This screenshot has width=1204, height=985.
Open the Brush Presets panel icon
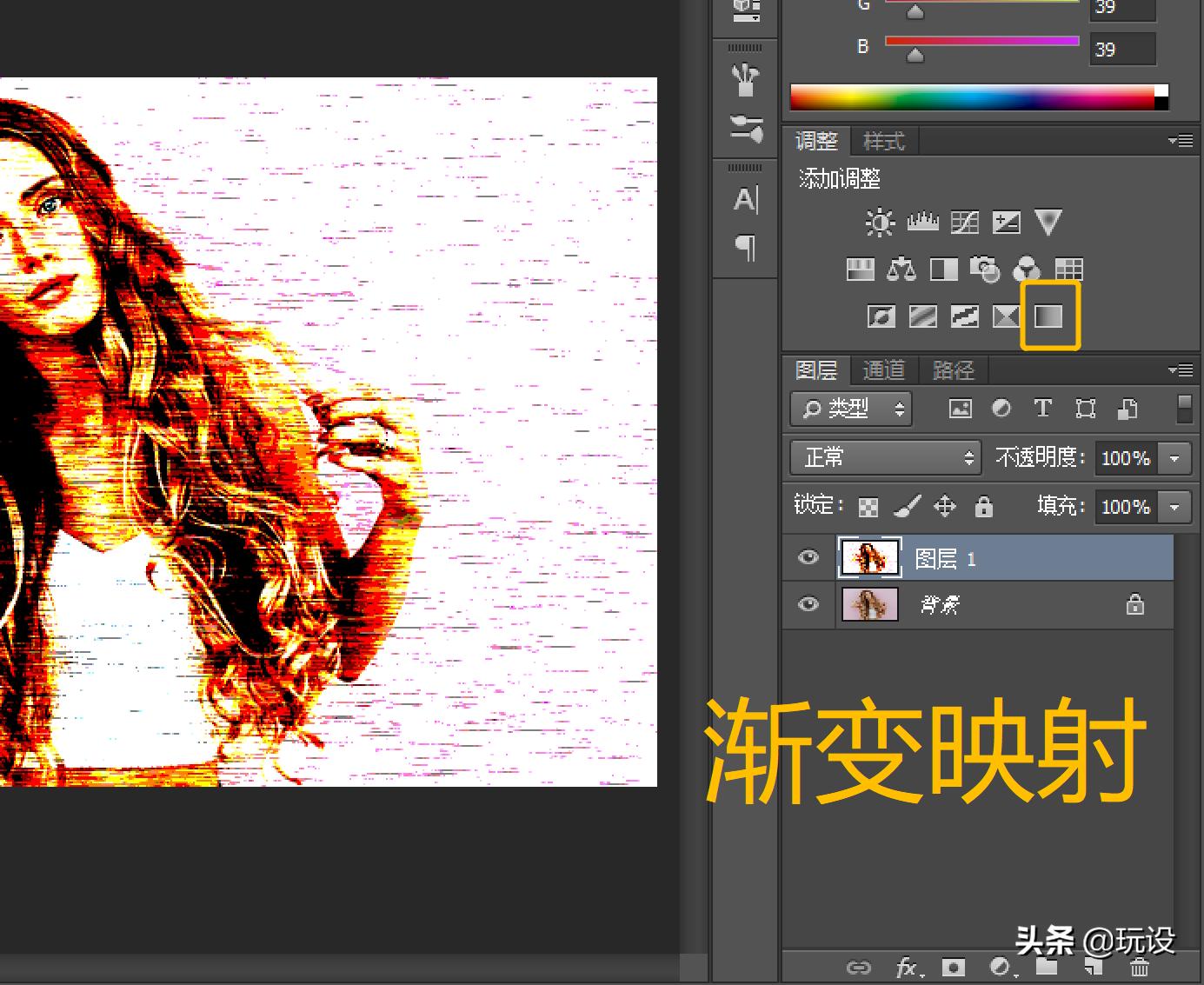point(746,81)
